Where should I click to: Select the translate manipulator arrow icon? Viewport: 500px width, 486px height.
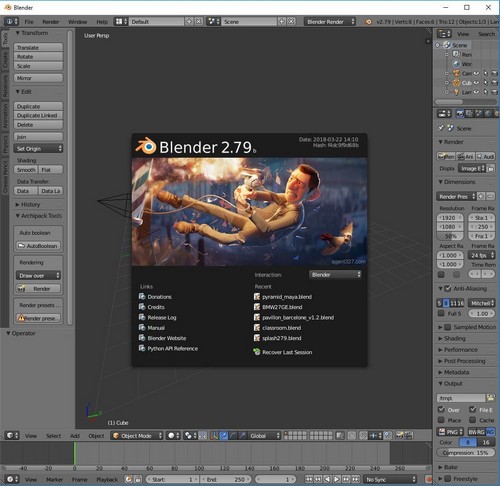pos(223,435)
